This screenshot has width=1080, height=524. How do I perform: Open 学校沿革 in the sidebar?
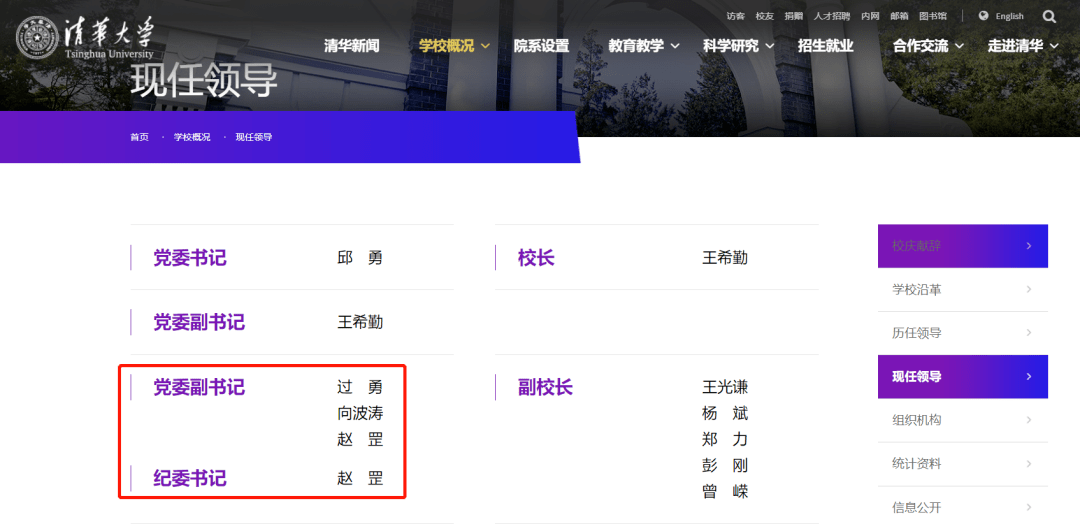[x=963, y=290]
